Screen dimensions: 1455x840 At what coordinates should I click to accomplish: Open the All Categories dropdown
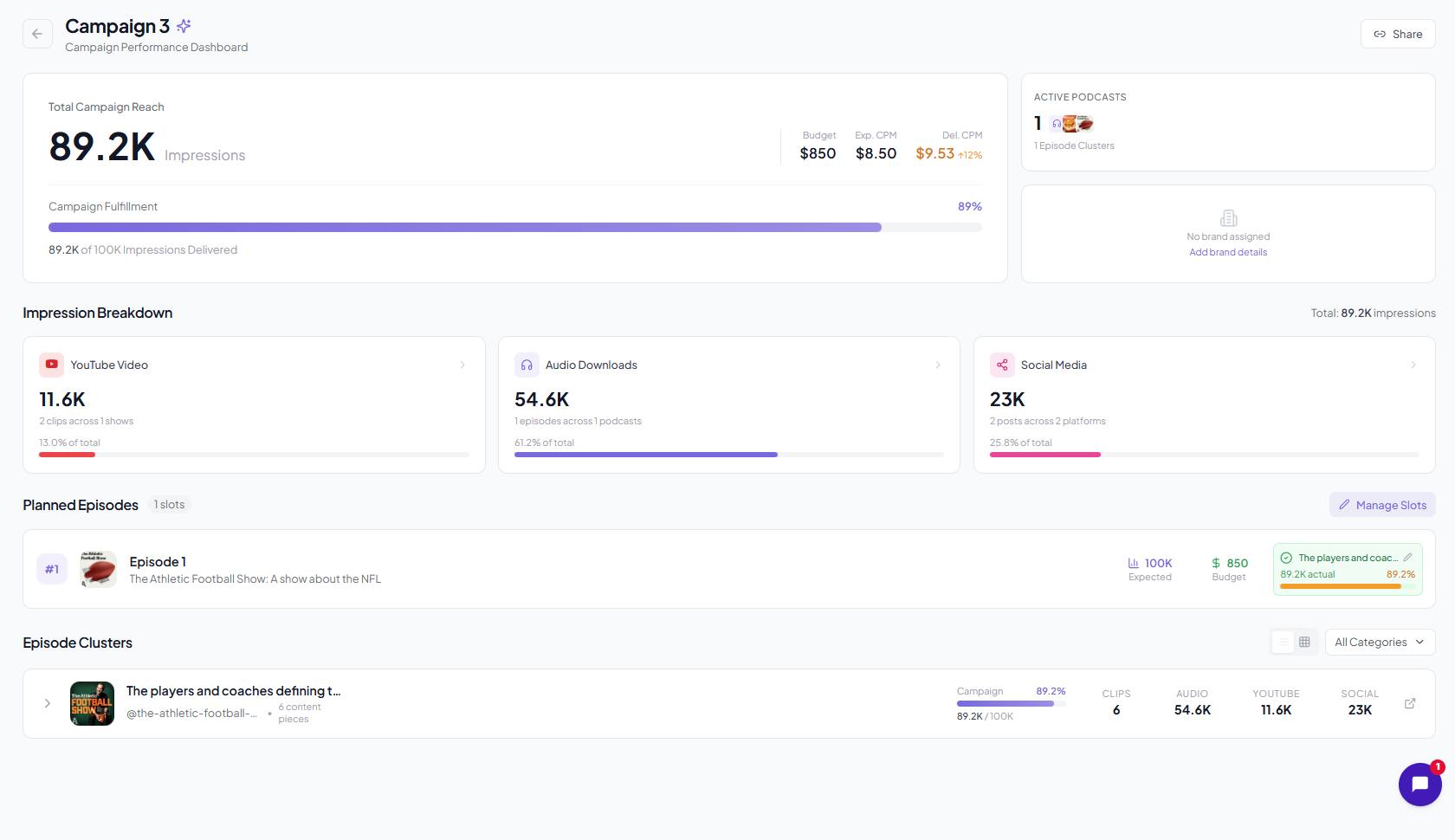pyautogui.click(x=1379, y=642)
